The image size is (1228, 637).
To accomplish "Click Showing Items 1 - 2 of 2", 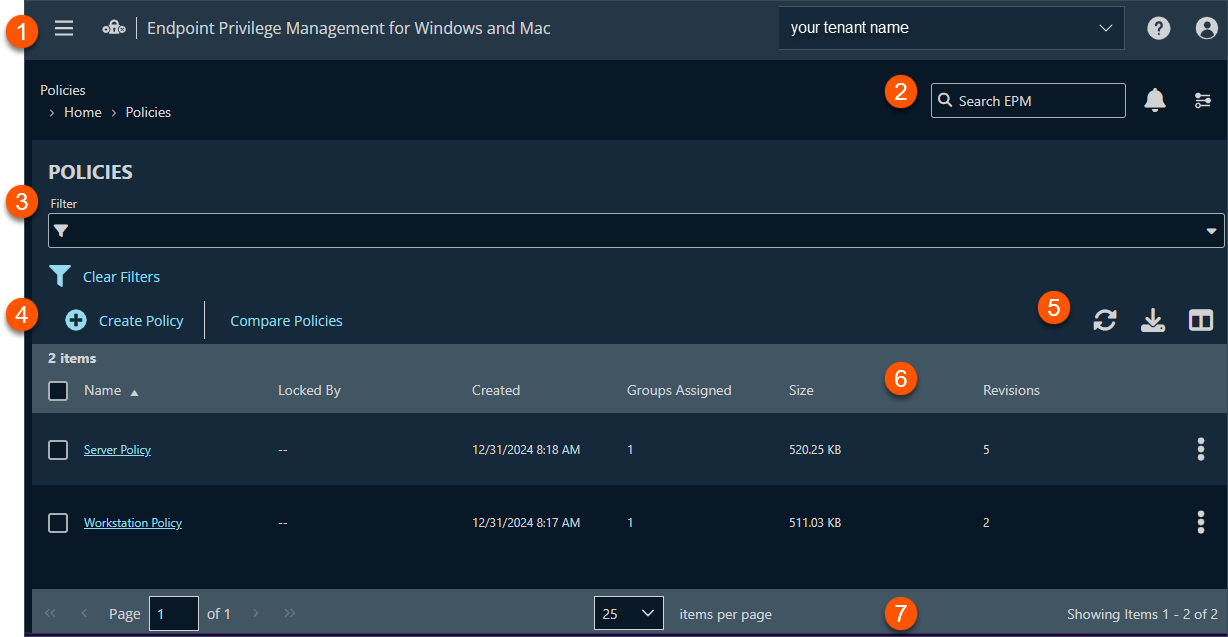I will click(x=1142, y=614).
